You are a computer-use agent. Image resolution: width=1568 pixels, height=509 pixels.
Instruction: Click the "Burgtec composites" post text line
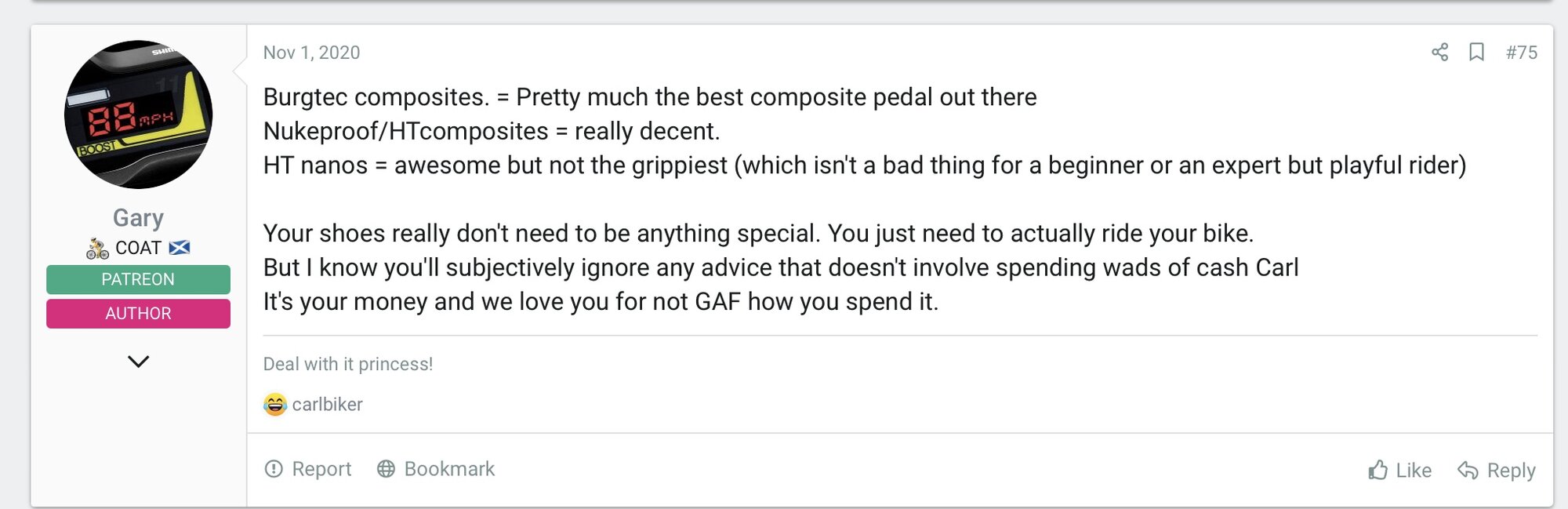tap(649, 97)
